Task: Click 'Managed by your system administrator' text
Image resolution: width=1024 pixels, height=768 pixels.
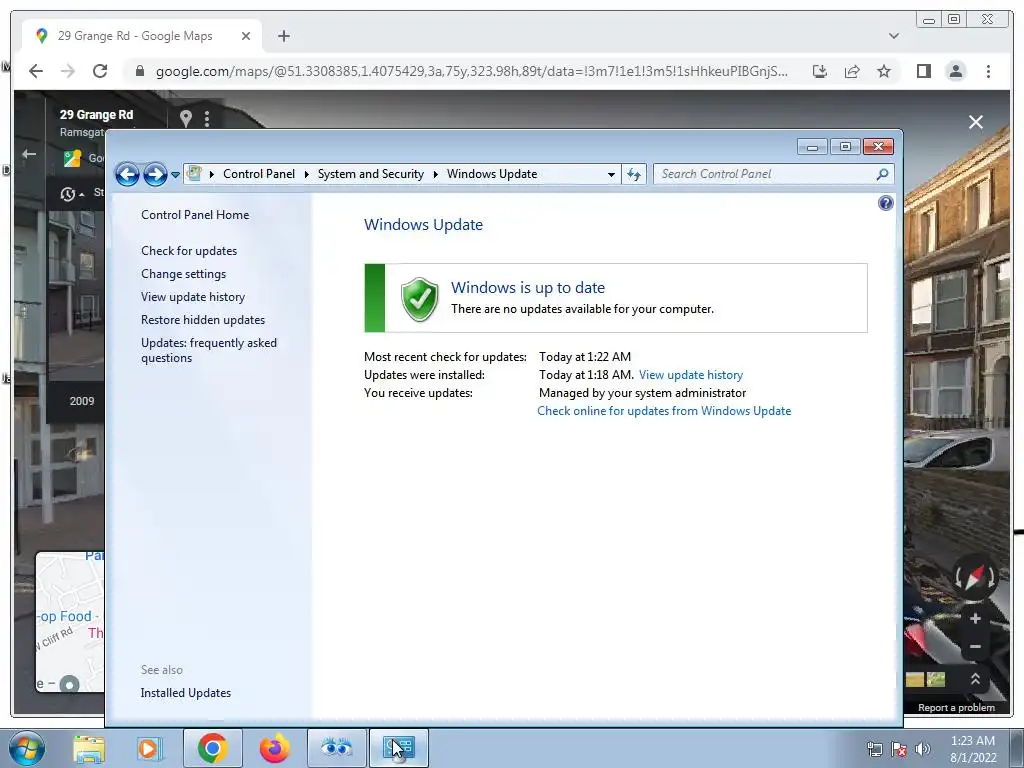Action: [642, 392]
